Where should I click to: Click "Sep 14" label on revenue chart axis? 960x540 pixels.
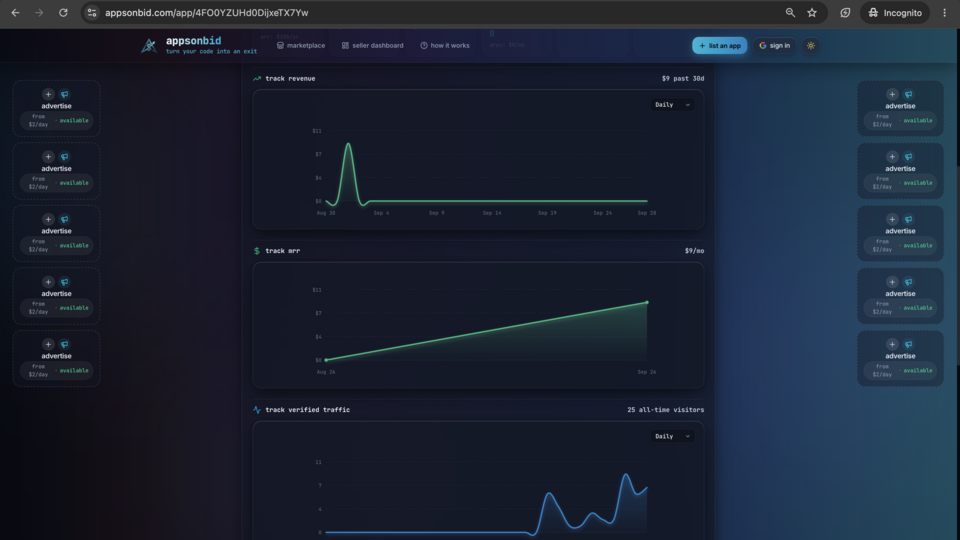(492, 213)
